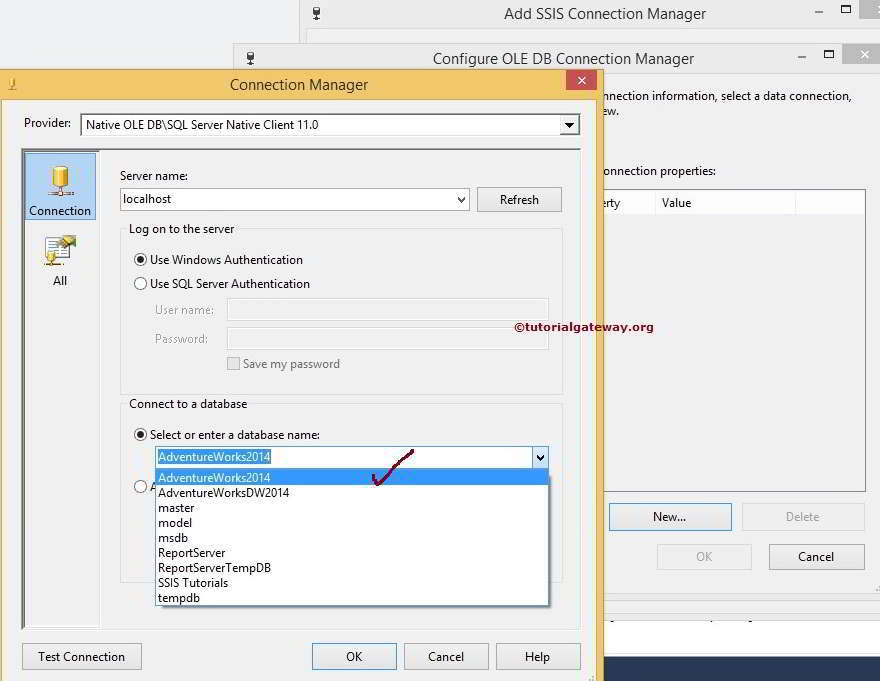
Task: Select the master database
Action: pos(352,508)
